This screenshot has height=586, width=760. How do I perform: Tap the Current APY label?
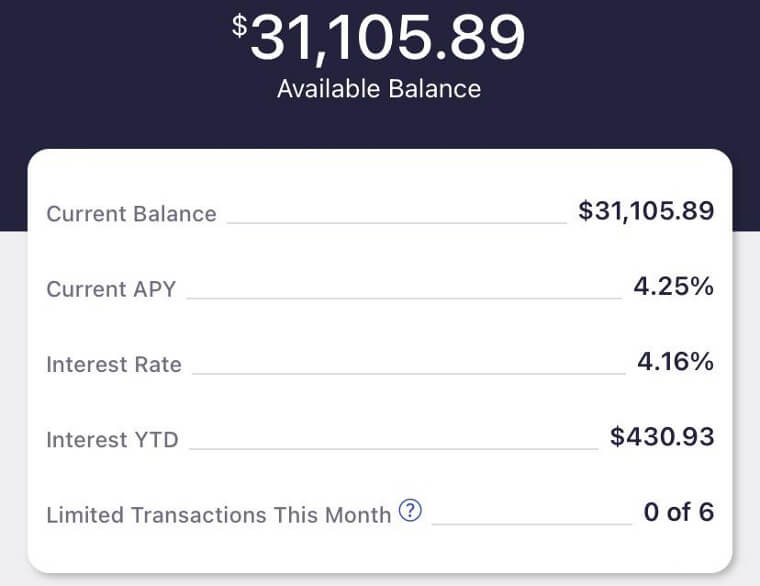click(111, 289)
